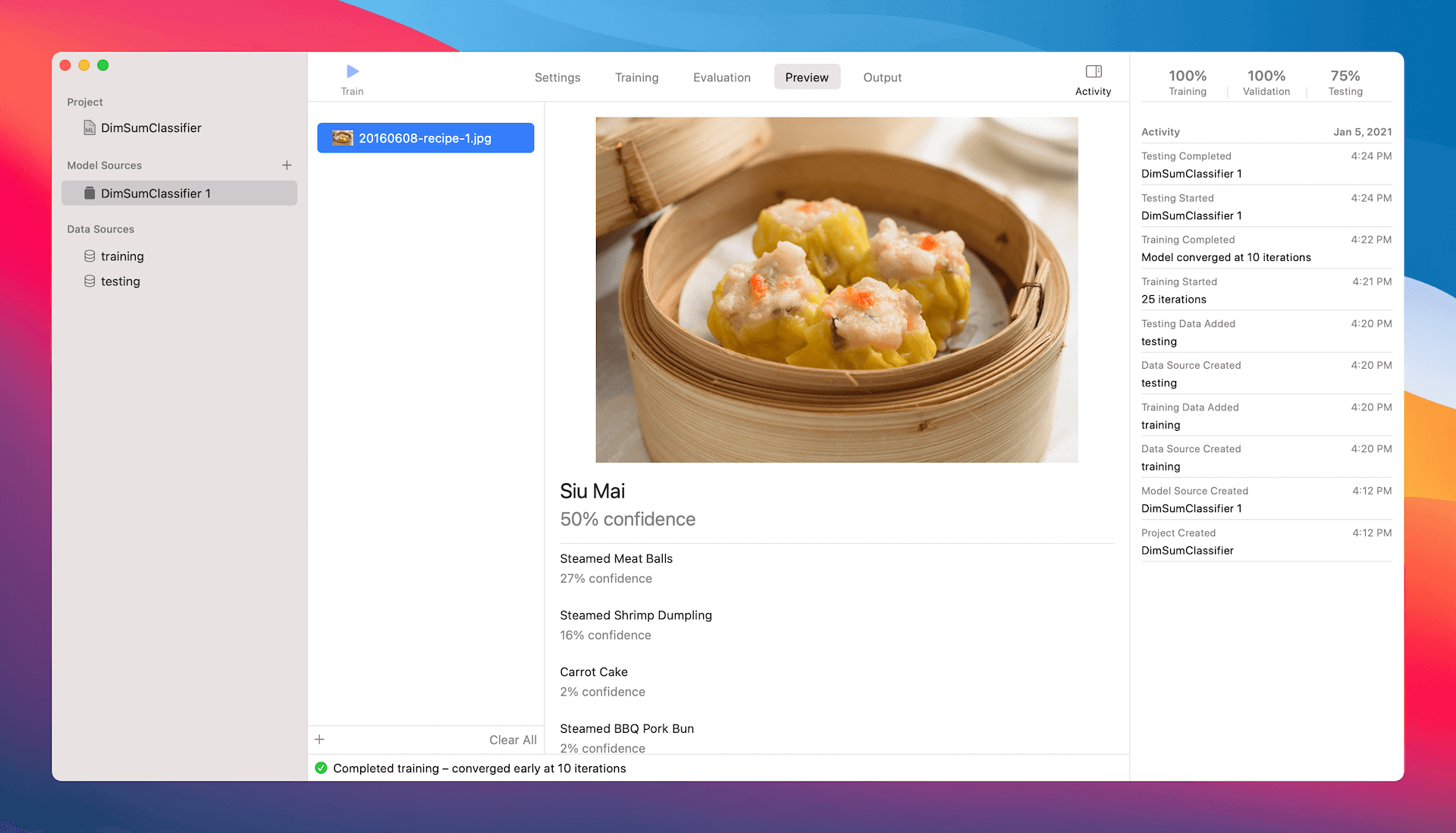Select the 20160608-recipe-1.jpg thumbnail

(343, 138)
